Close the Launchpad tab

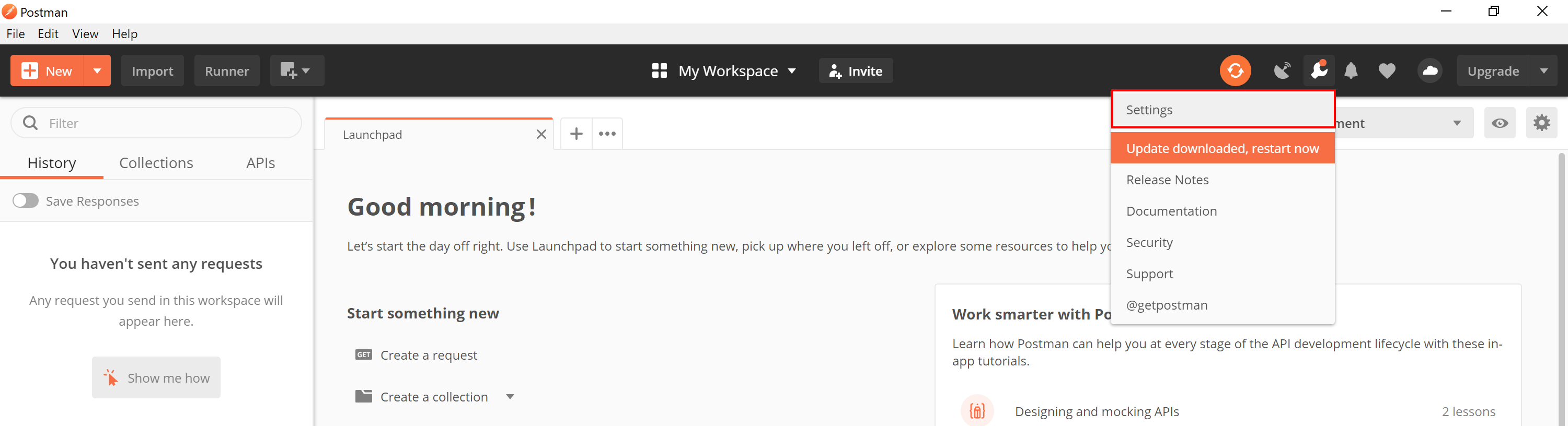pyautogui.click(x=541, y=134)
